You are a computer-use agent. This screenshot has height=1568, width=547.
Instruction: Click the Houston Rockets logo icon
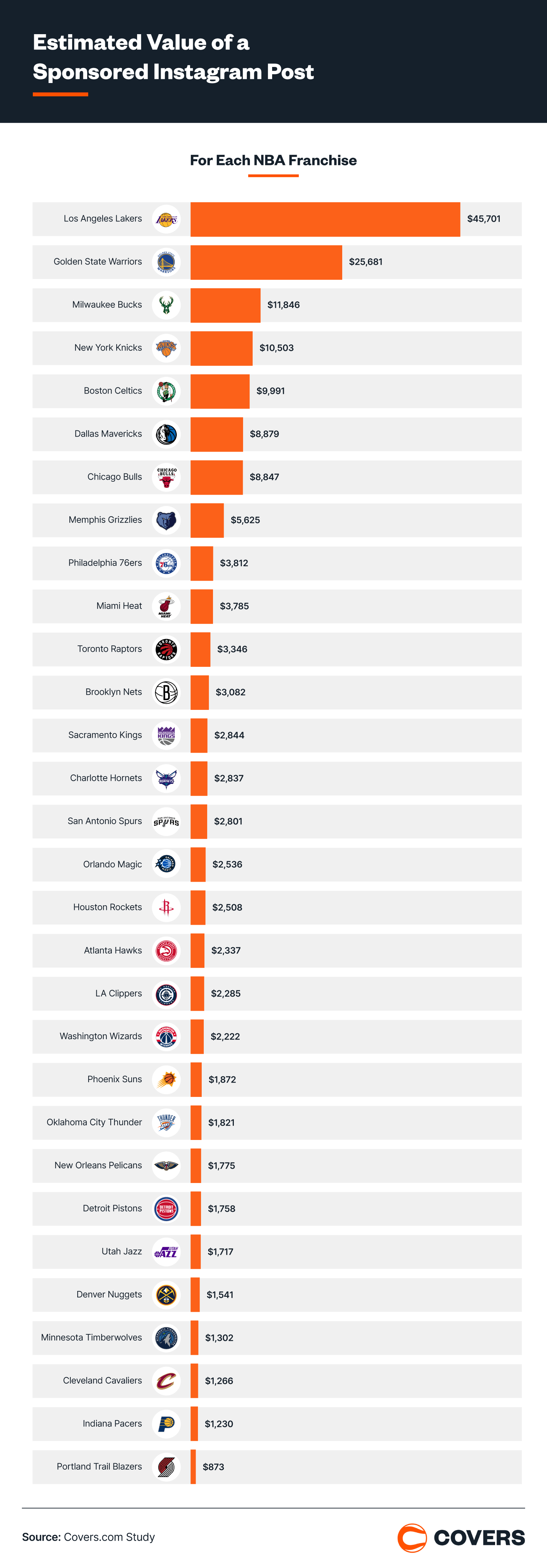[x=166, y=908]
